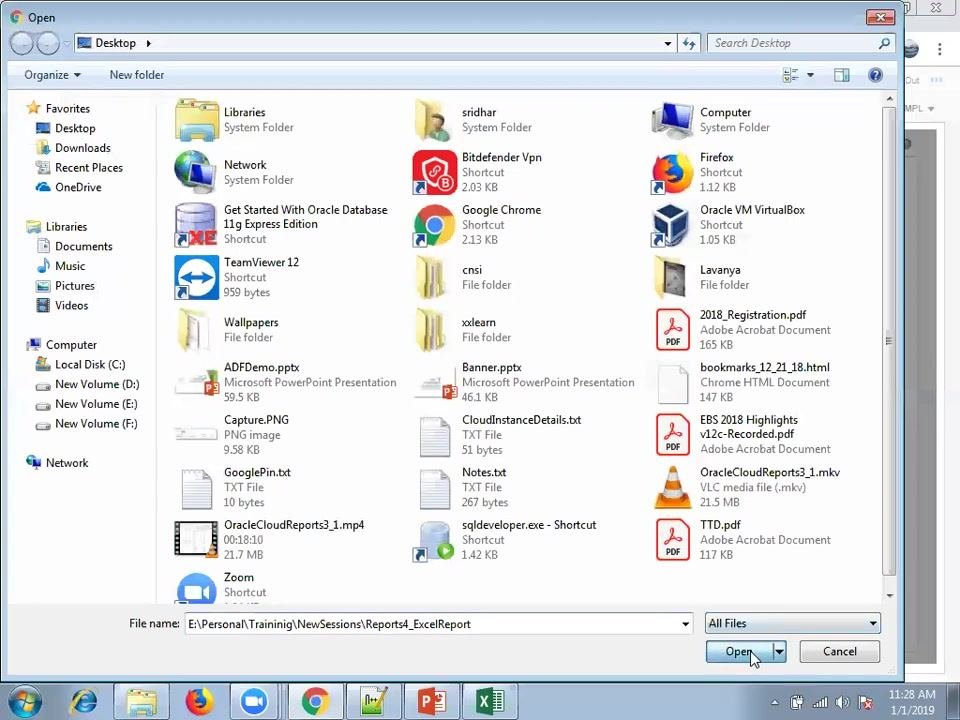Open the view options dropdown arrow

click(811, 75)
